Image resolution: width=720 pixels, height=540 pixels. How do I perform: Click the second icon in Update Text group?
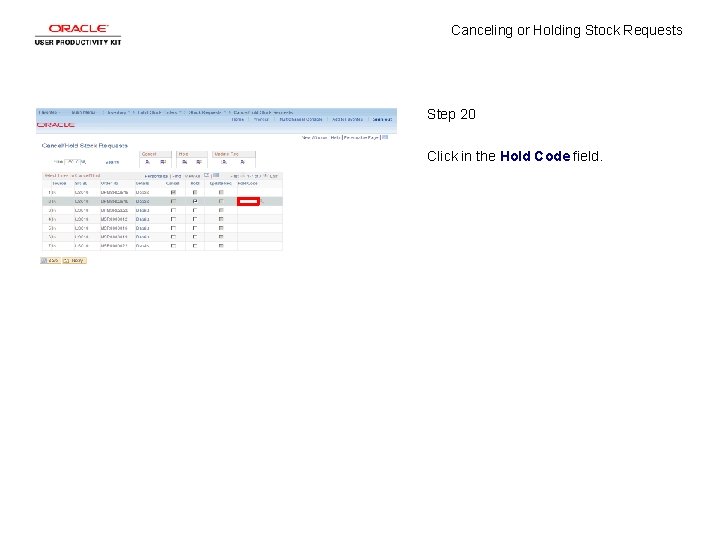243,162
